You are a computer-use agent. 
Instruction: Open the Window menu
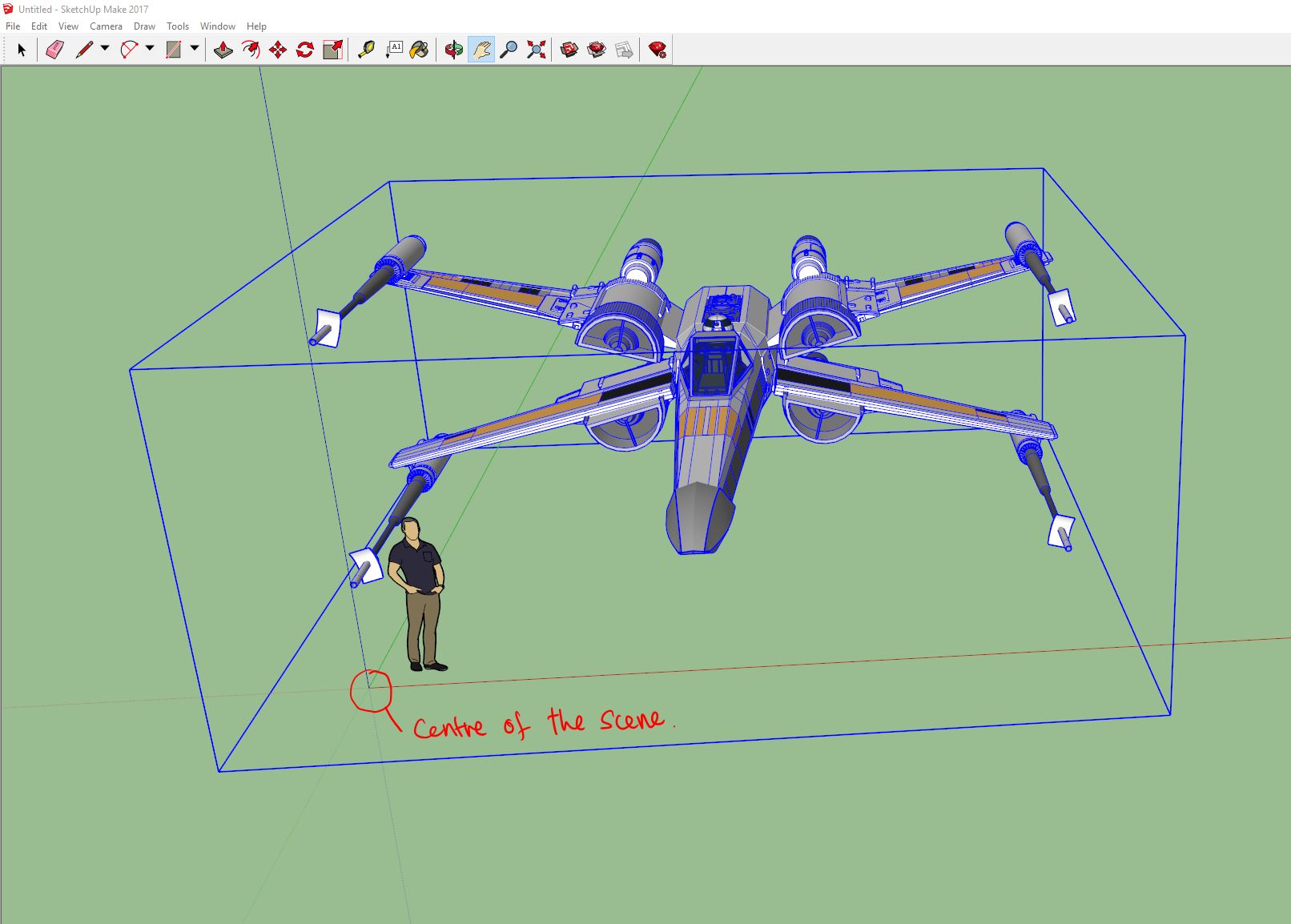pos(218,26)
